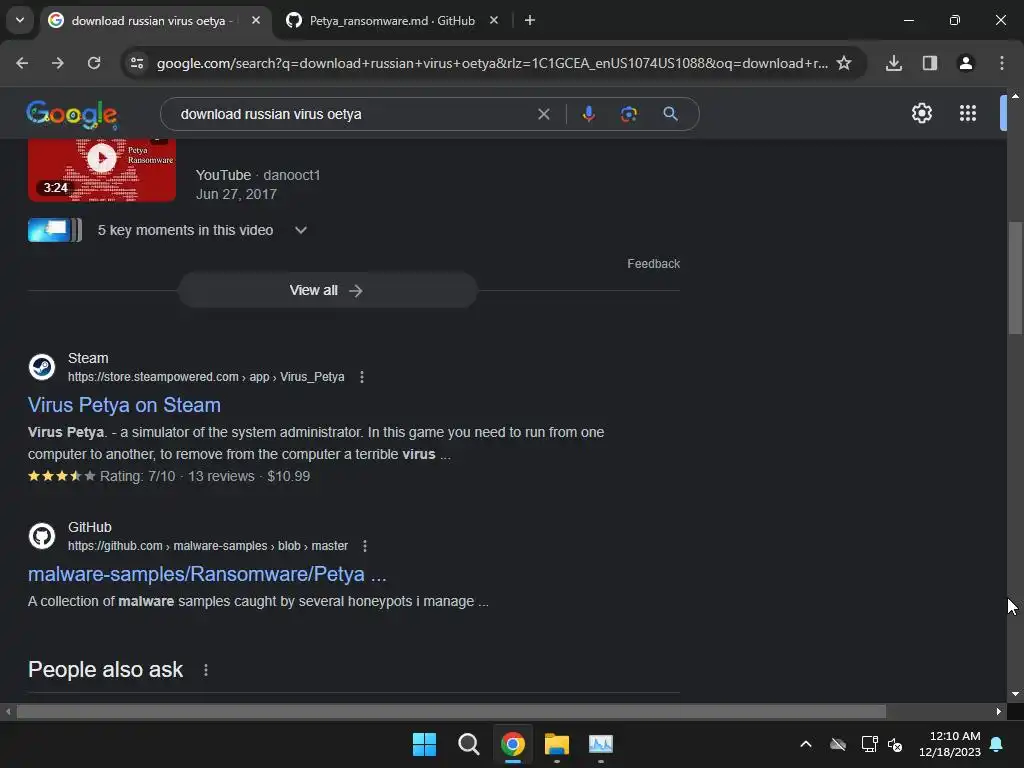Open a new browser tab
The width and height of the screenshot is (1024, 768).
[530, 20]
